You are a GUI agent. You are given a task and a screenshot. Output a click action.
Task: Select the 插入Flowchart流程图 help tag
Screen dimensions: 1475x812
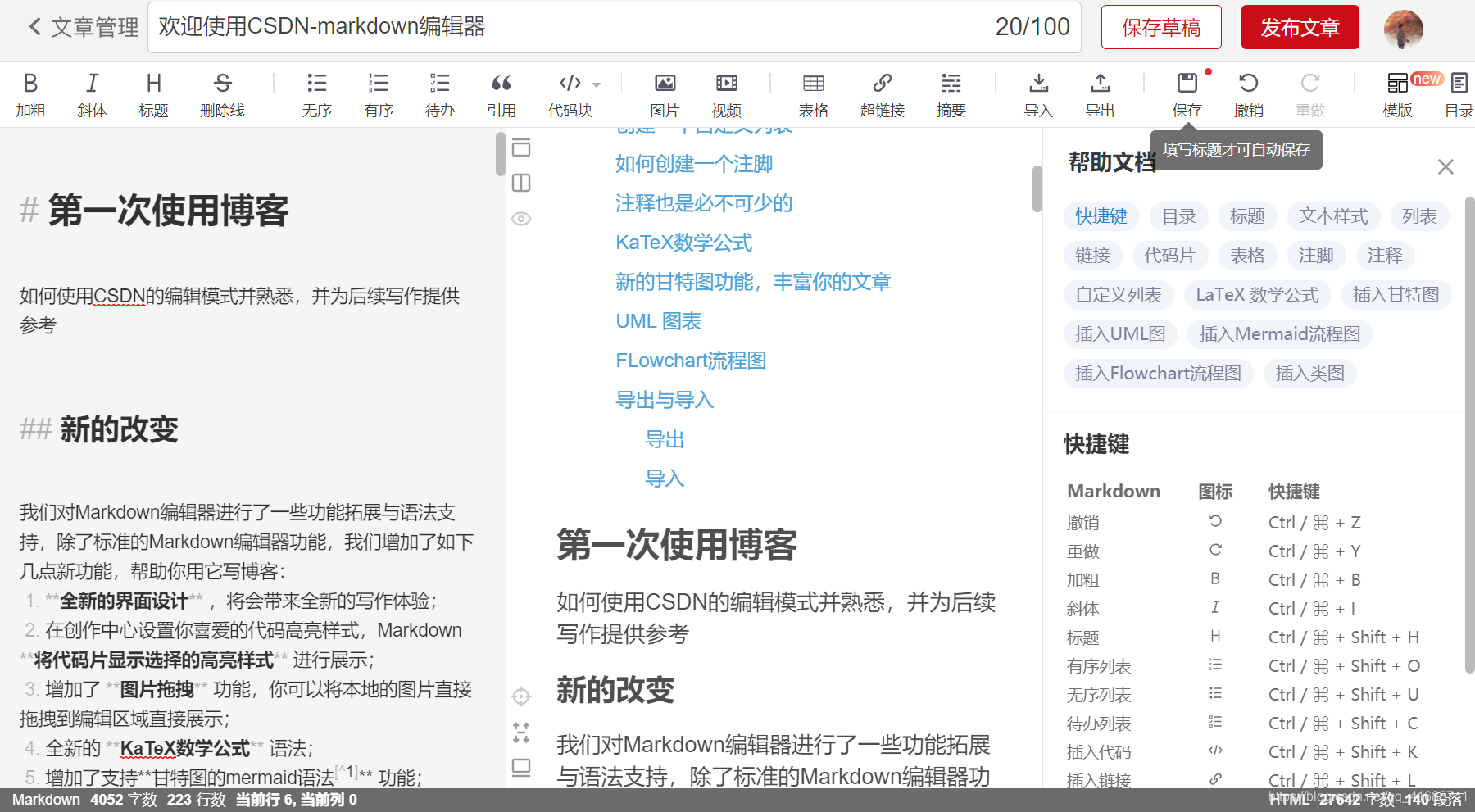[x=1159, y=374]
